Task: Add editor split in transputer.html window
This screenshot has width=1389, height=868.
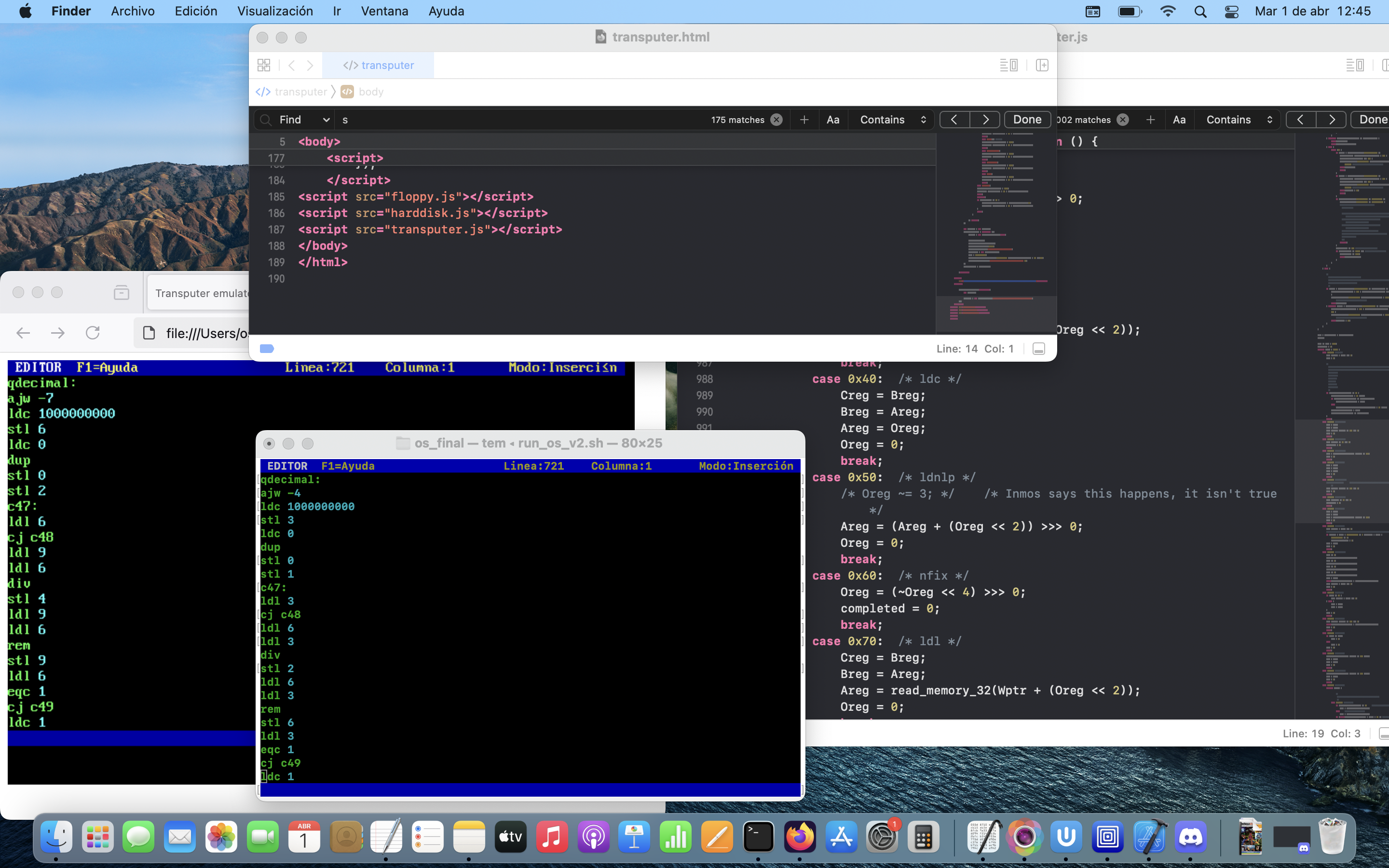Action: click(x=1042, y=65)
